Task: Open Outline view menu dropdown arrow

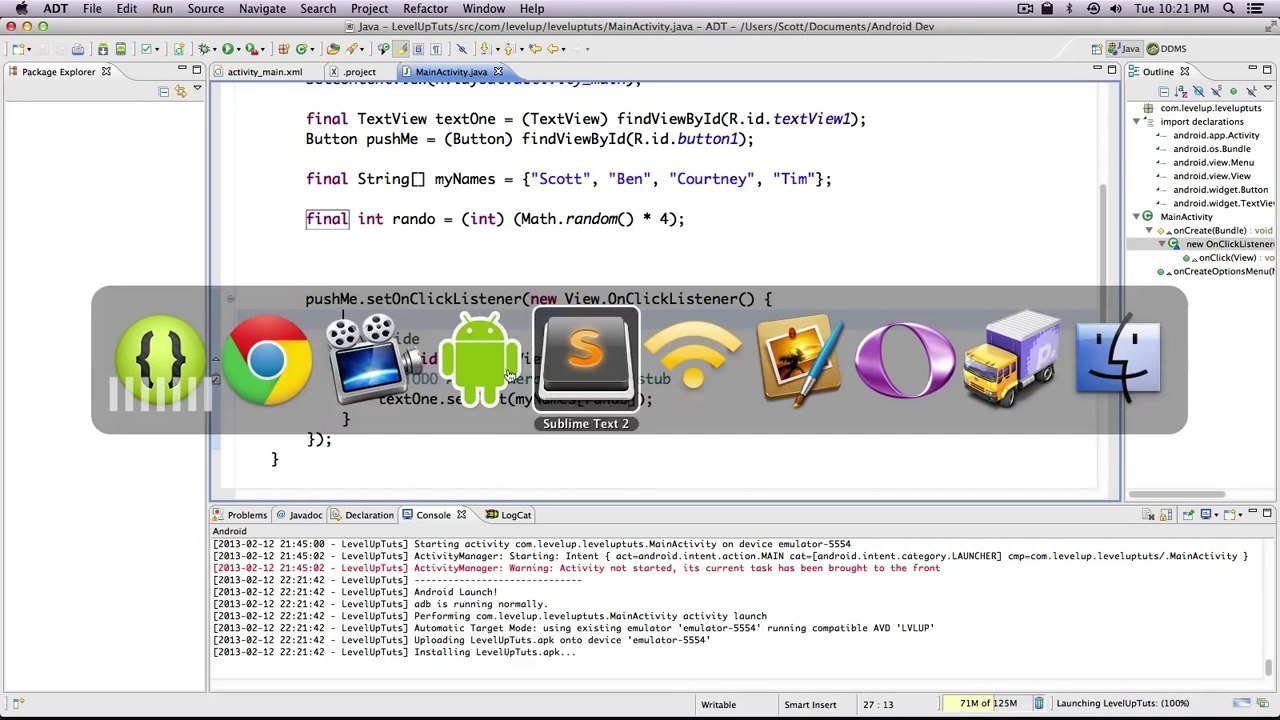Action: (1268, 87)
